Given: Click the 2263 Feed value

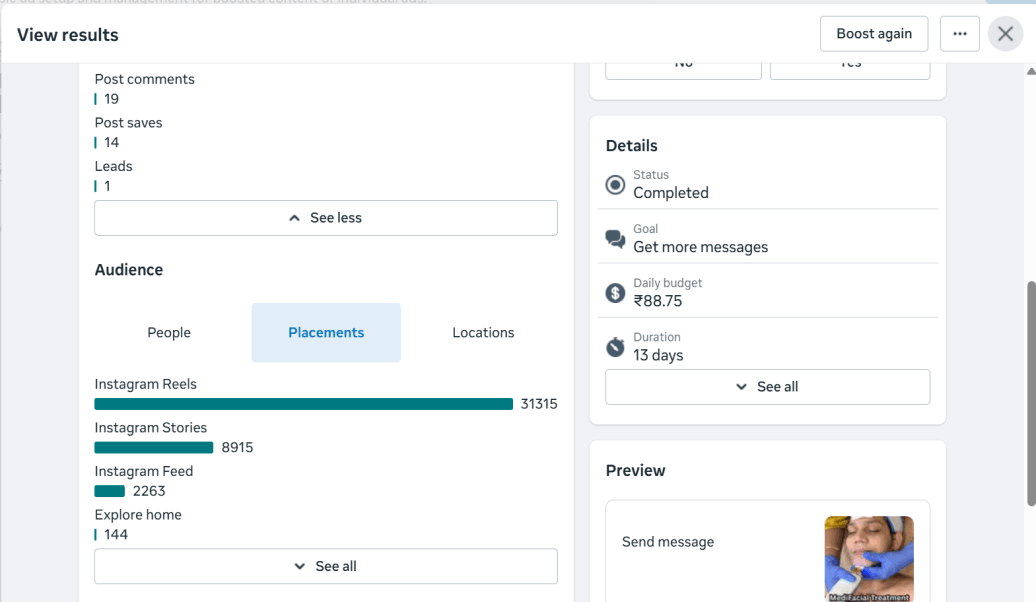Looking at the screenshot, I should [149, 491].
